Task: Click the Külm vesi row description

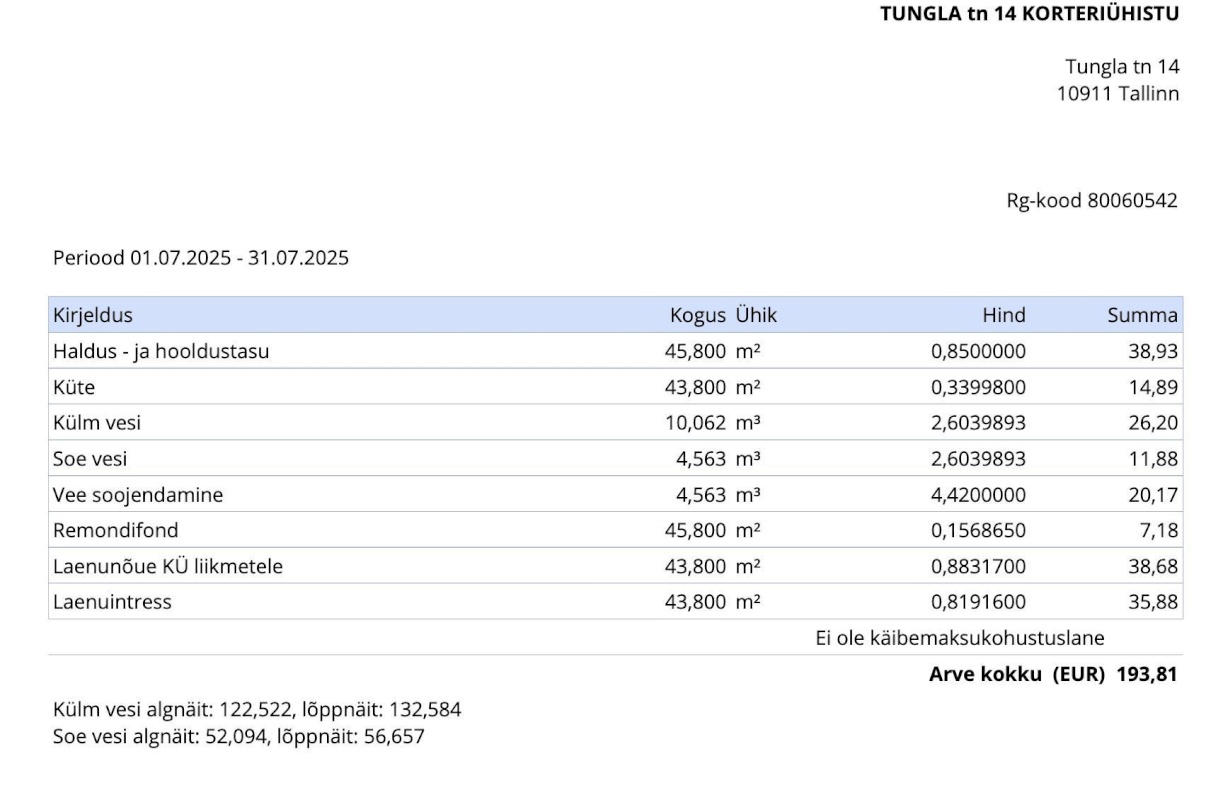Action: (97, 423)
